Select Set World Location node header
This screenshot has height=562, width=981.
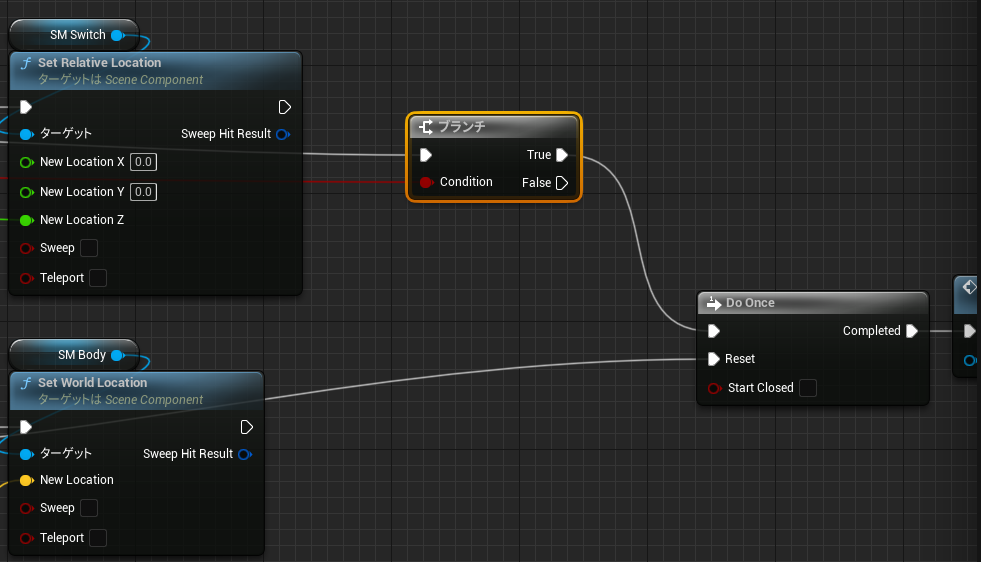point(137,391)
